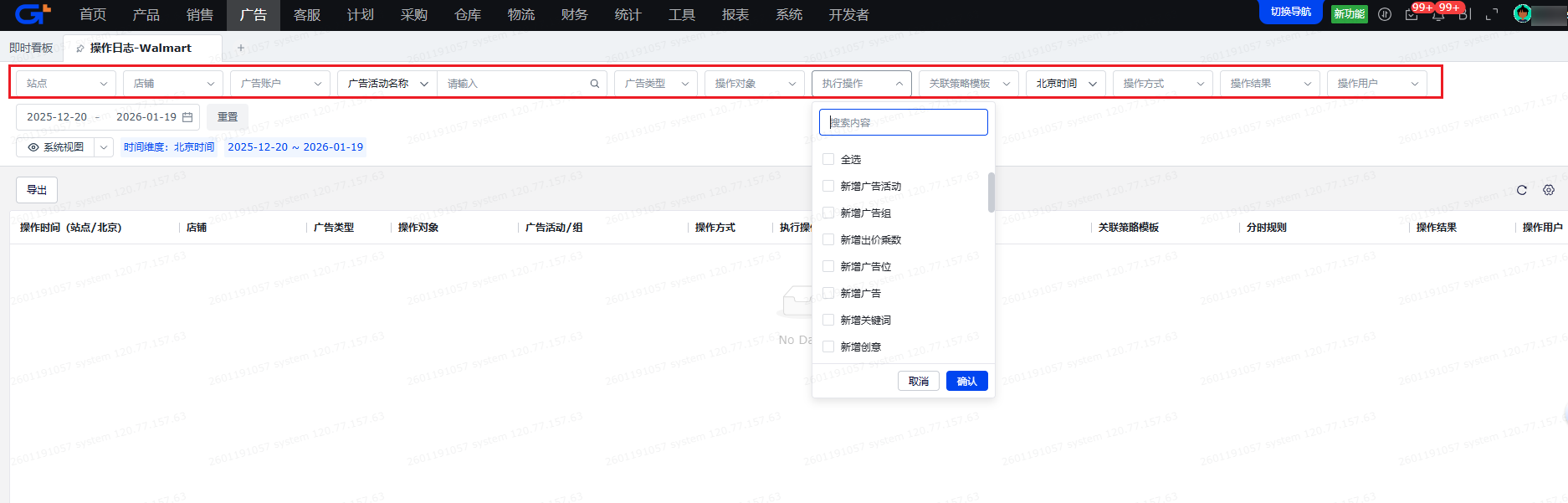
Task: Add a new tab with plus icon
Action: pyautogui.click(x=241, y=48)
